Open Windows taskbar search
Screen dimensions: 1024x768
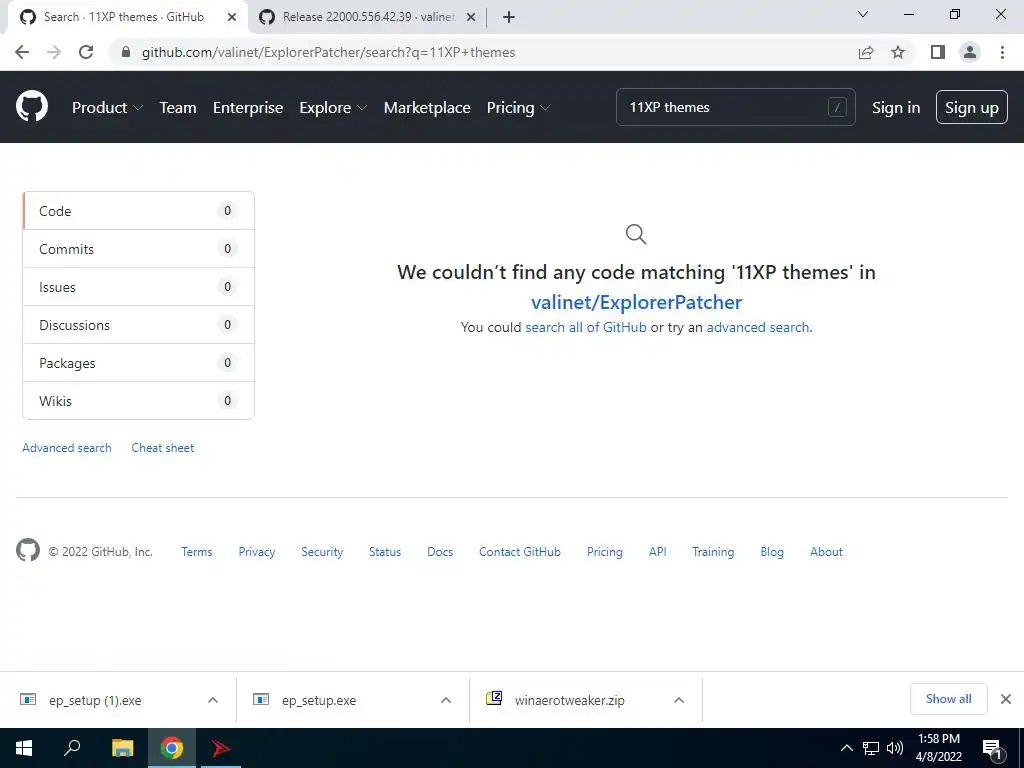pyautogui.click(x=72, y=748)
